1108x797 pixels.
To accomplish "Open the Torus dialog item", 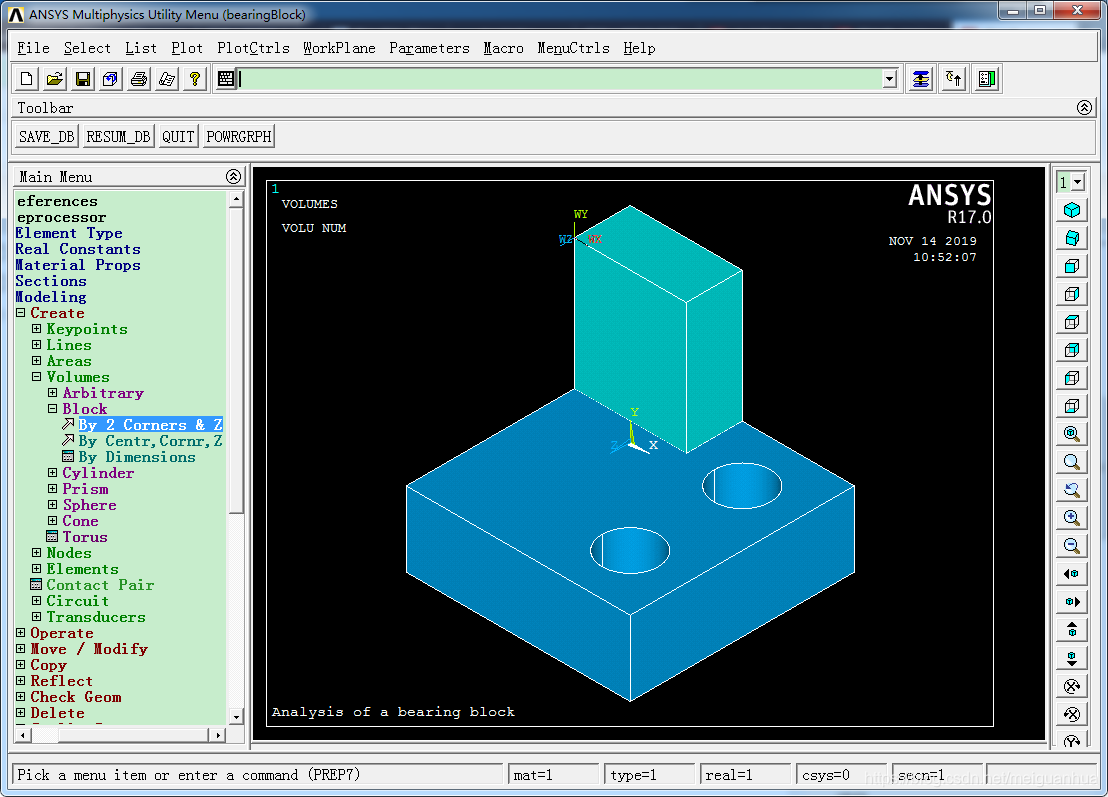I will tap(85, 537).
